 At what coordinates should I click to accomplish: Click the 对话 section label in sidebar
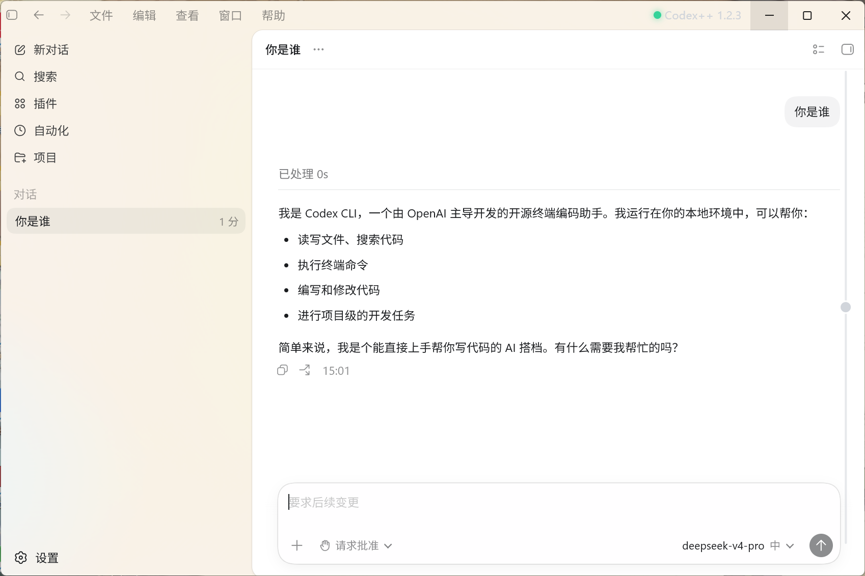[25, 194]
